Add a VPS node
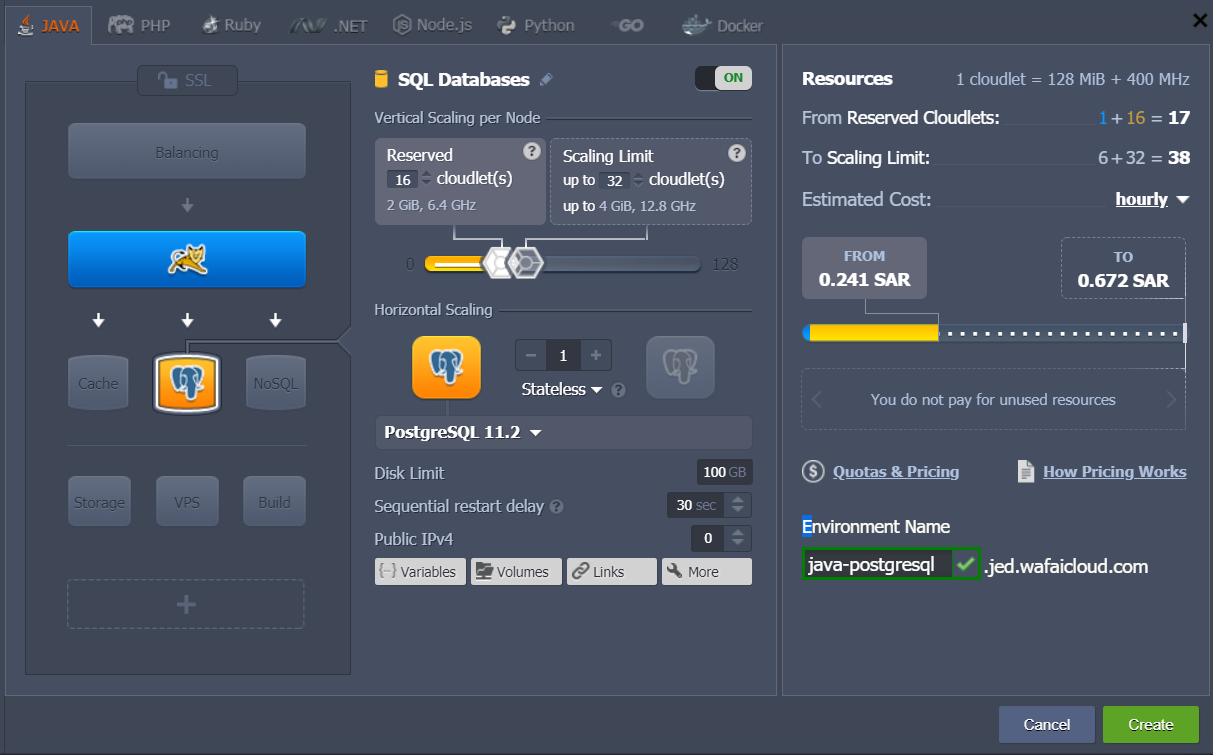1213x755 pixels. pyautogui.click(x=187, y=502)
